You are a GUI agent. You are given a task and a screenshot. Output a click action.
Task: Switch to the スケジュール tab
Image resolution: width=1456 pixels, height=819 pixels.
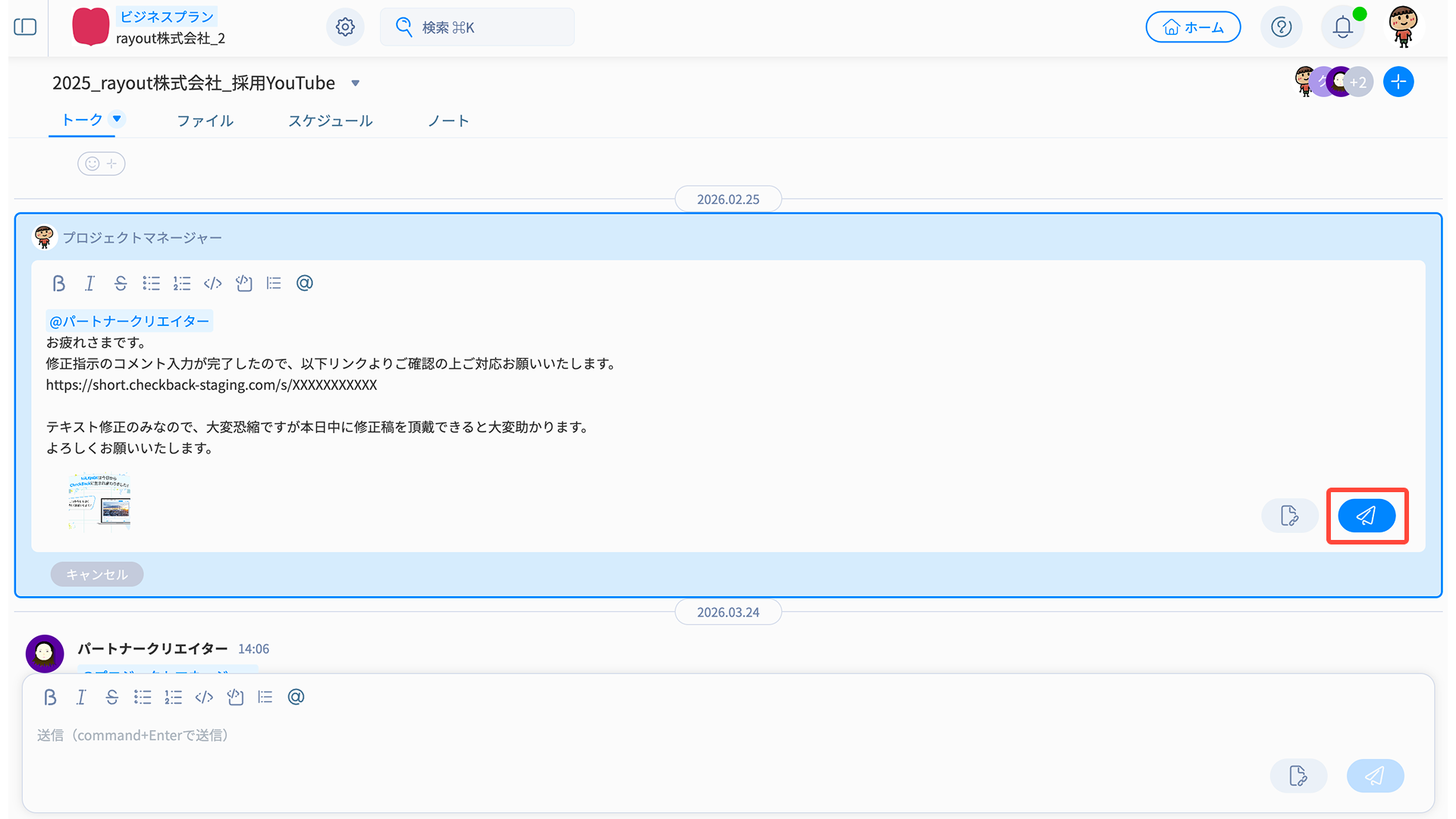click(330, 121)
